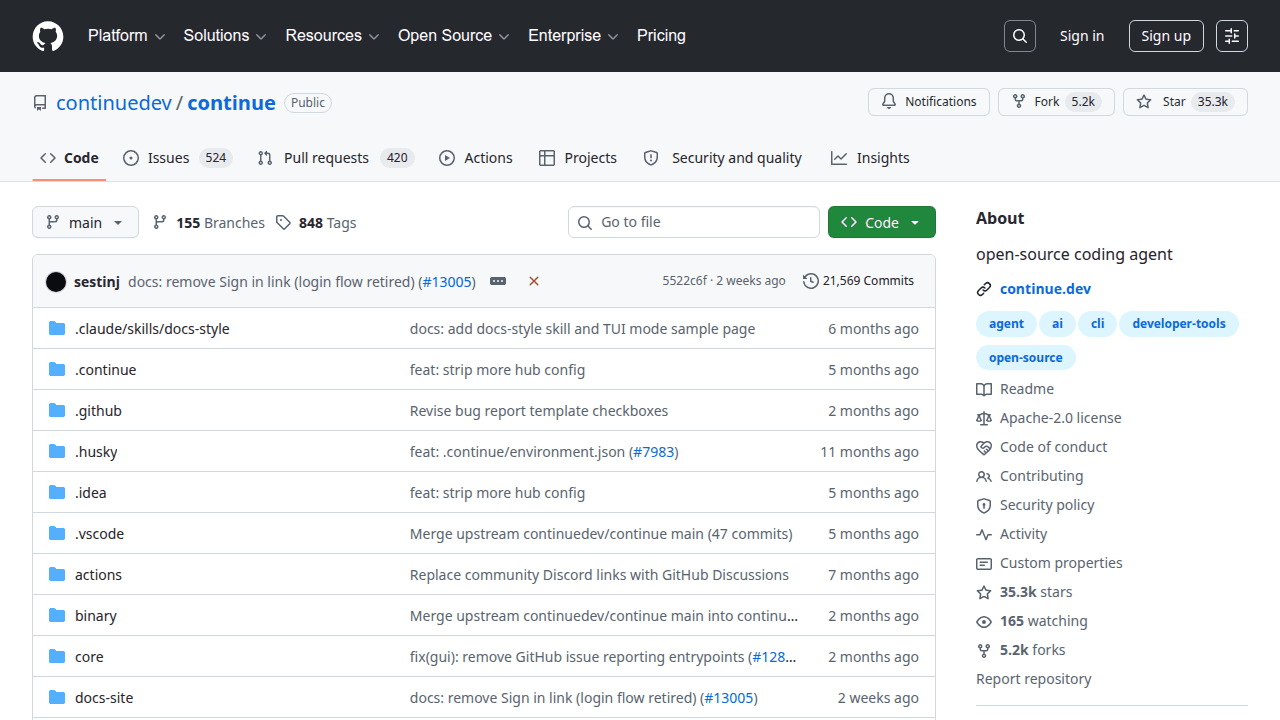Click the .github folder icon
This screenshot has width=1280, height=720.
pyautogui.click(x=57, y=411)
